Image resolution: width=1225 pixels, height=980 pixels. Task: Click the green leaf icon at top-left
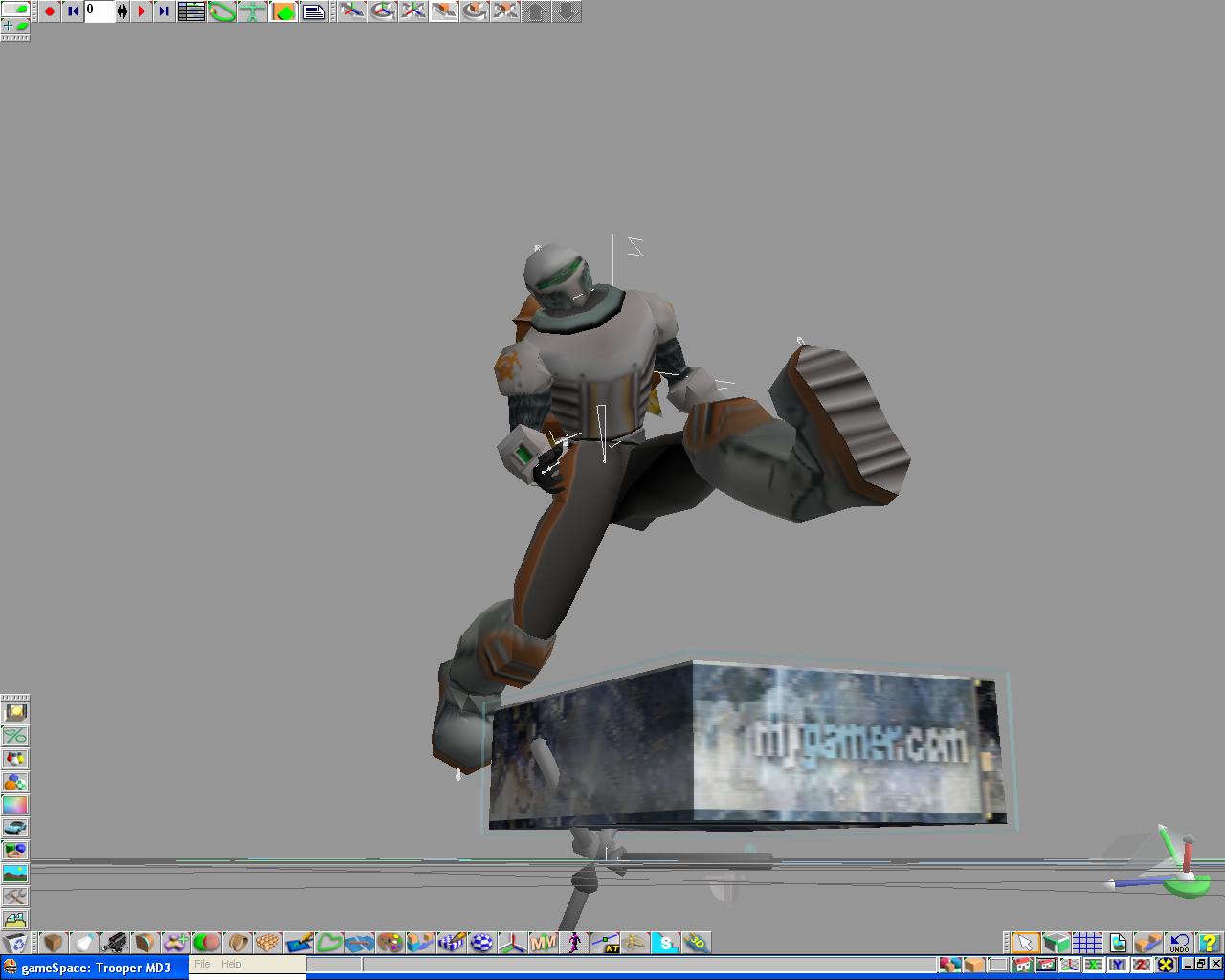[15, 8]
